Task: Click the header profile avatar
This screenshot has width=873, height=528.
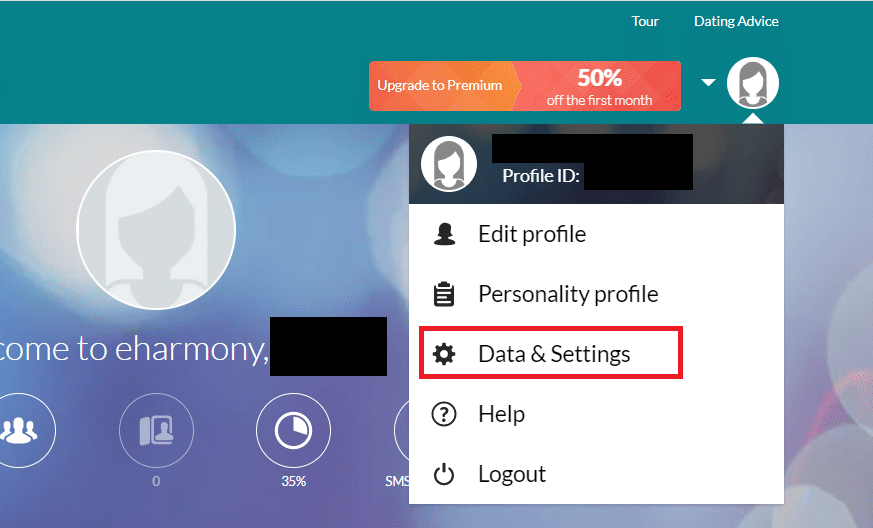Action: pyautogui.click(x=753, y=82)
